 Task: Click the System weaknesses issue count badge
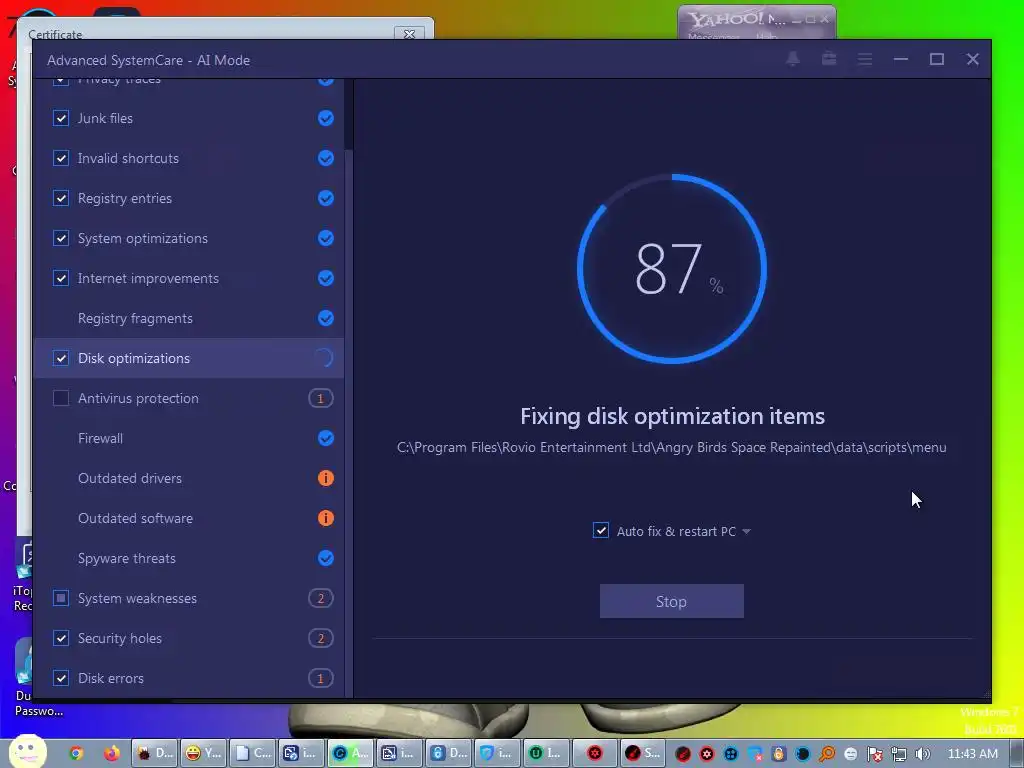click(x=321, y=598)
